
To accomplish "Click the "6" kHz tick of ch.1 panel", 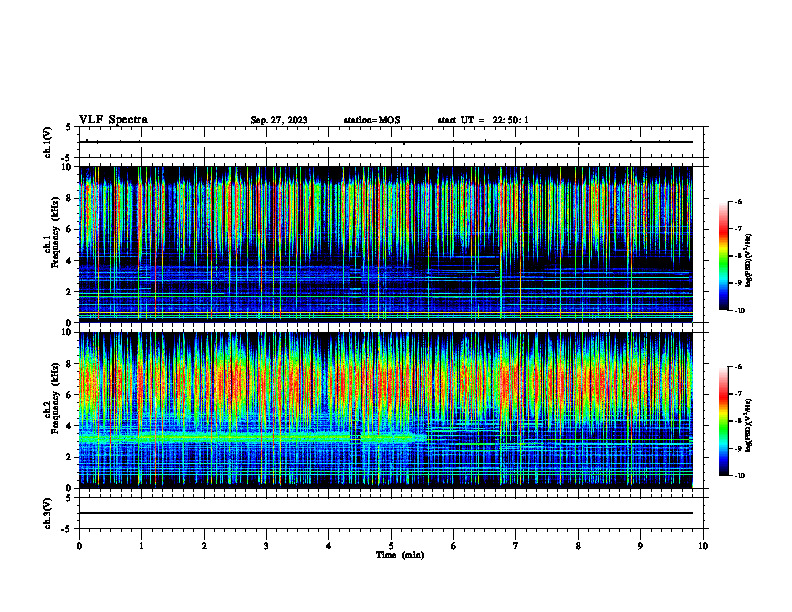I will (x=68, y=229).
